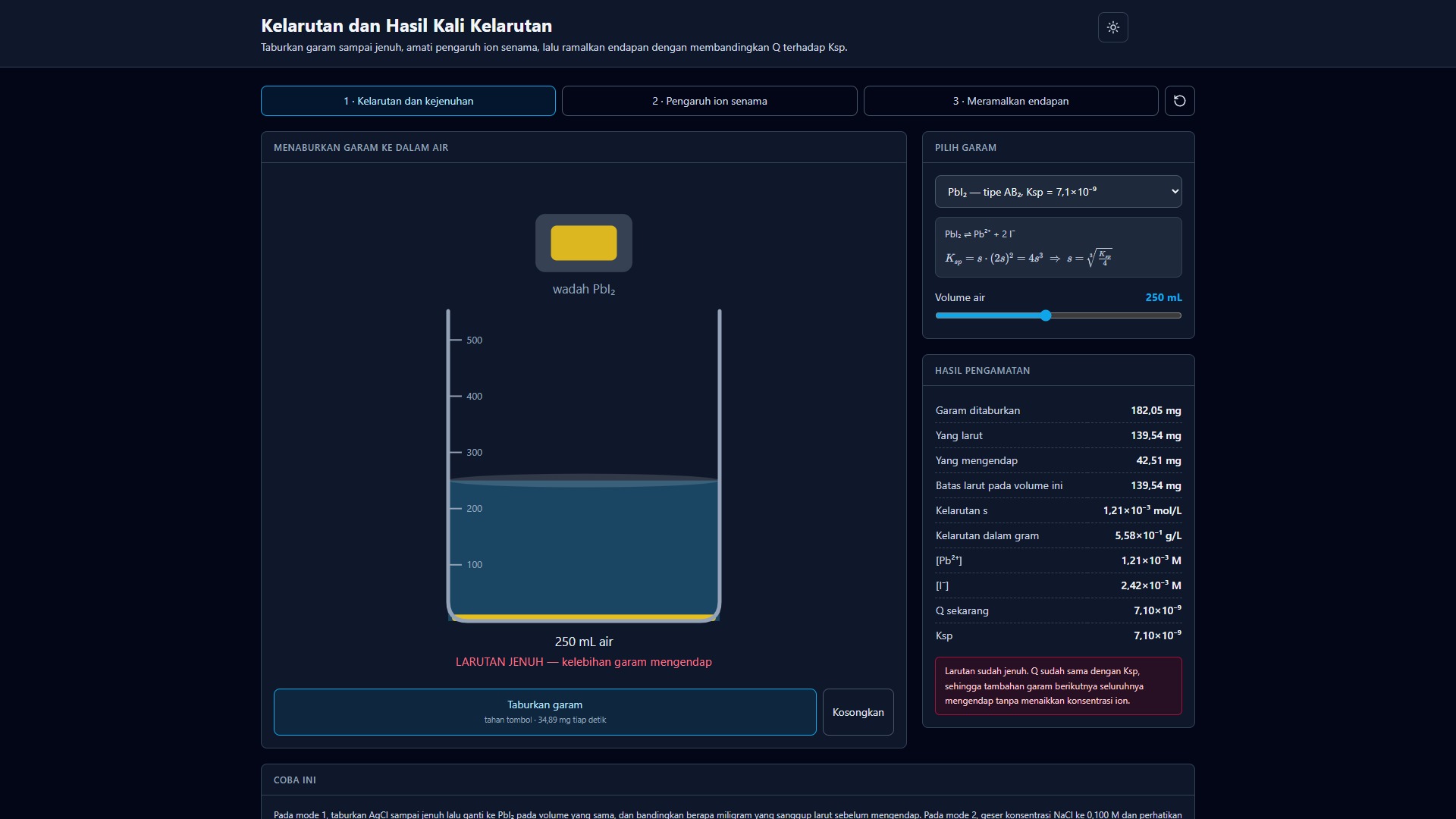Empty the beaker with Kosongkan button

[x=858, y=712]
